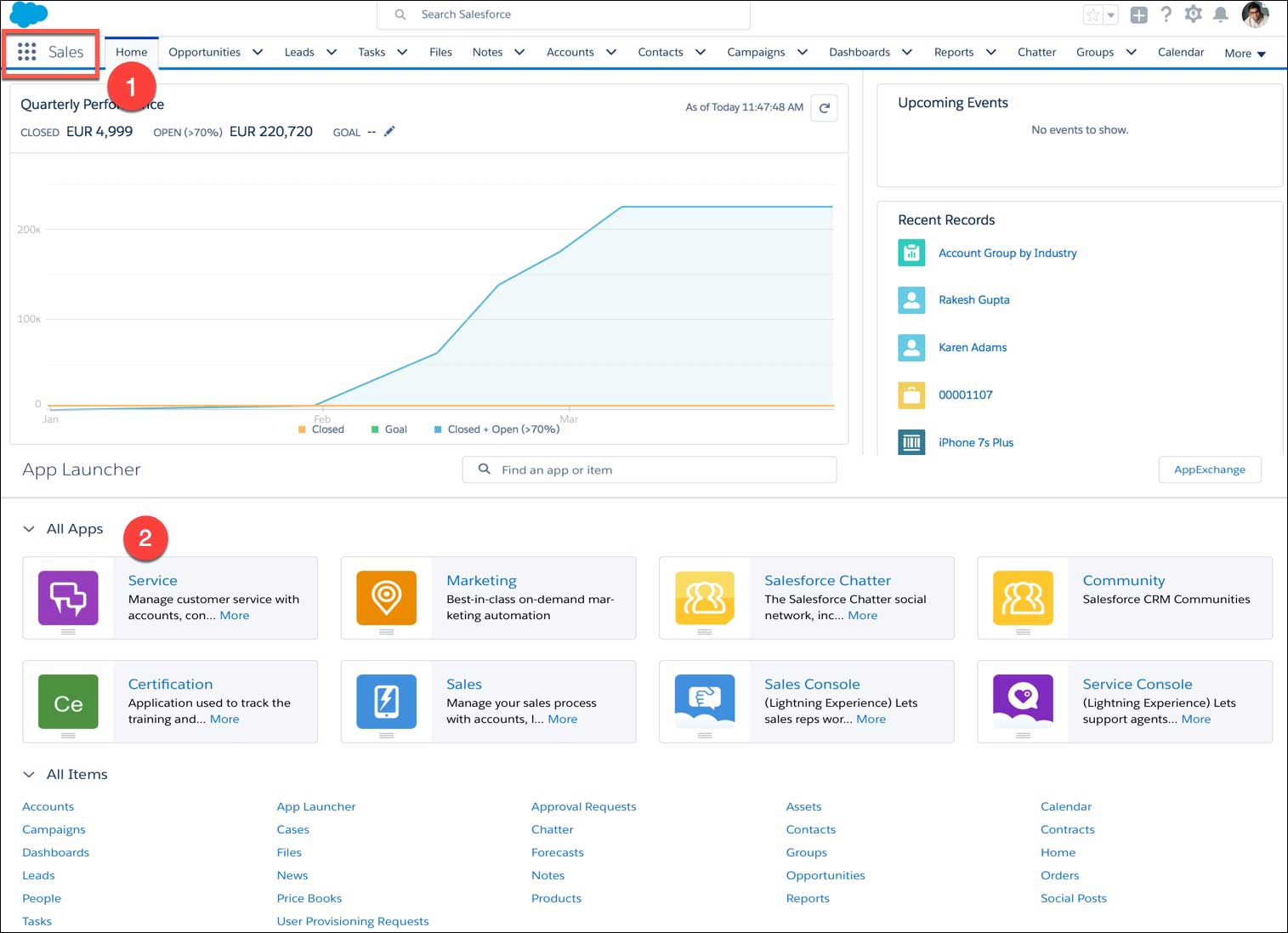Screen dimensions: 1288x933
Task: Open the More navigation dropdown
Action: pos(1245,53)
